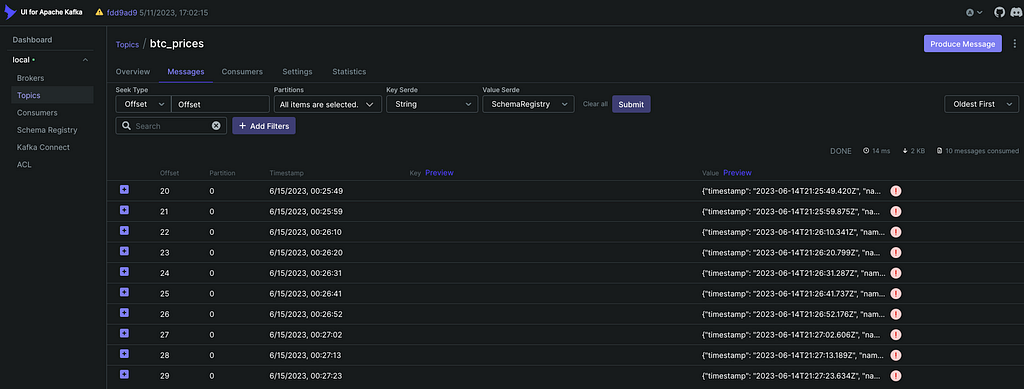This screenshot has width=1024, height=389.
Task: Switch to the Overview tab
Action: click(133, 72)
